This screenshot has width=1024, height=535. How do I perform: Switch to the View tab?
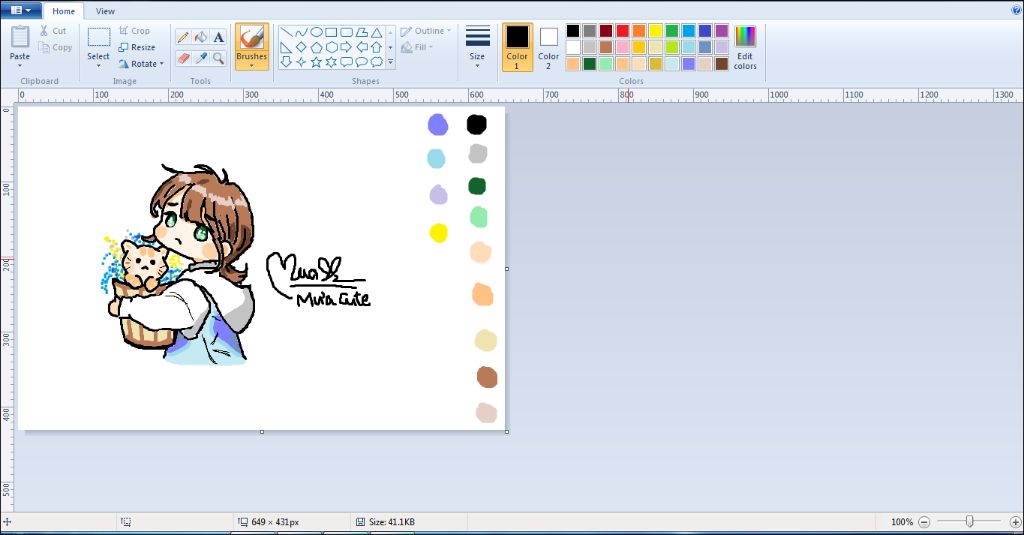coord(105,11)
